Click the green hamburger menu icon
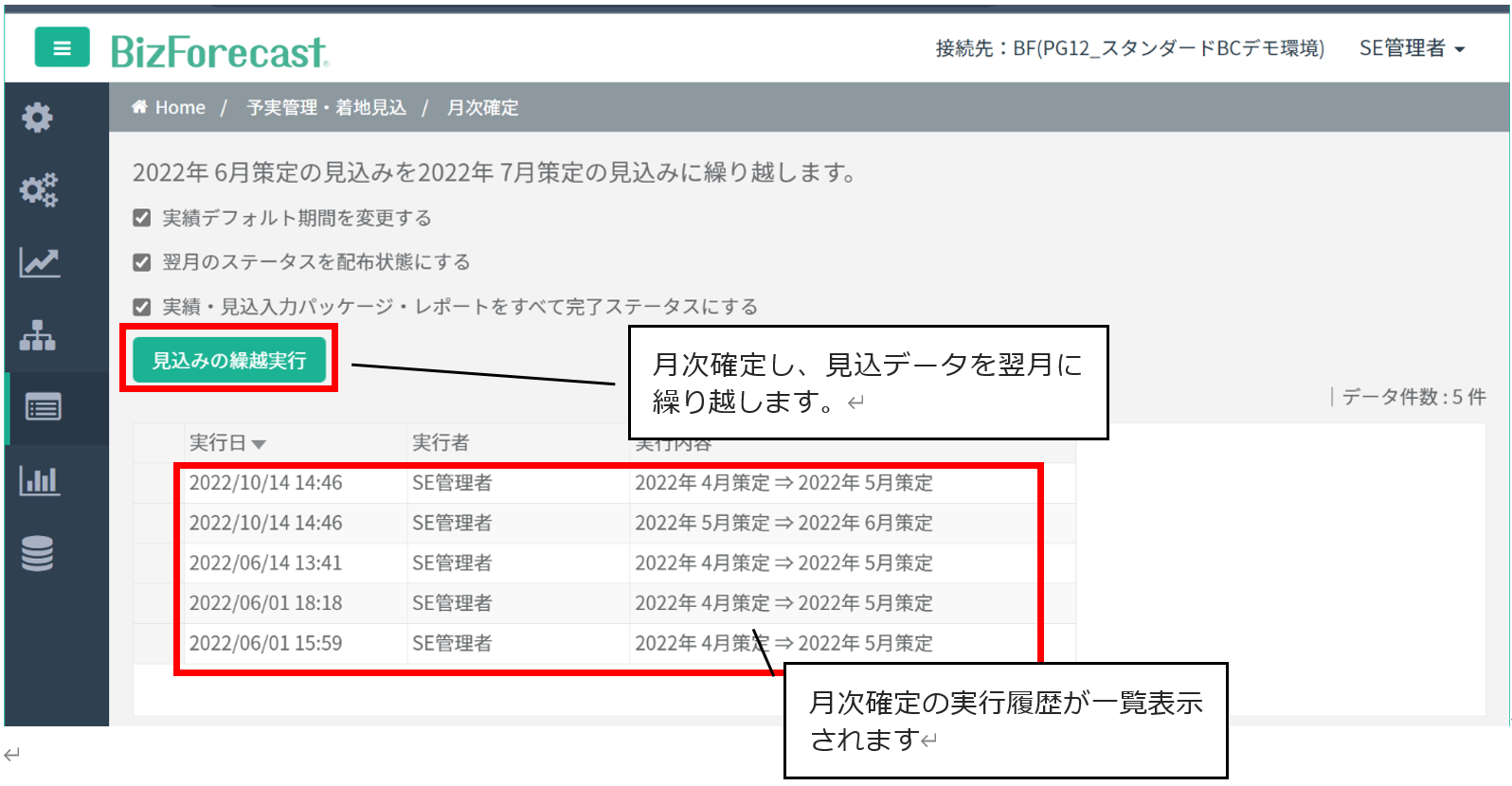The width and height of the screenshot is (1512, 786). pyautogui.click(x=62, y=47)
